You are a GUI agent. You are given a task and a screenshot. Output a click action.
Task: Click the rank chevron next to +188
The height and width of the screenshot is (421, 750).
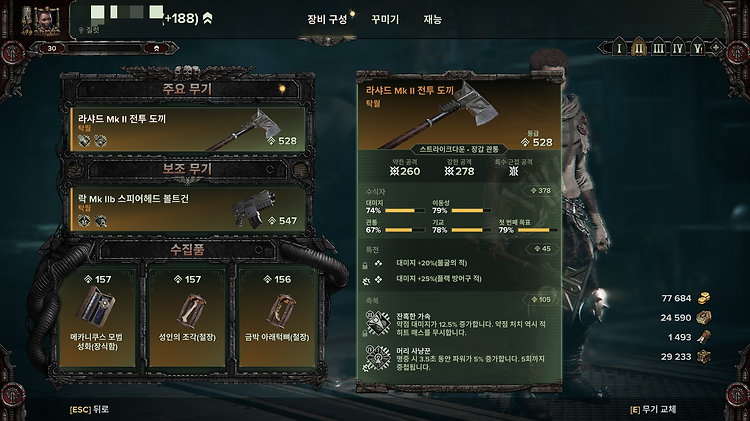[208, 18]
